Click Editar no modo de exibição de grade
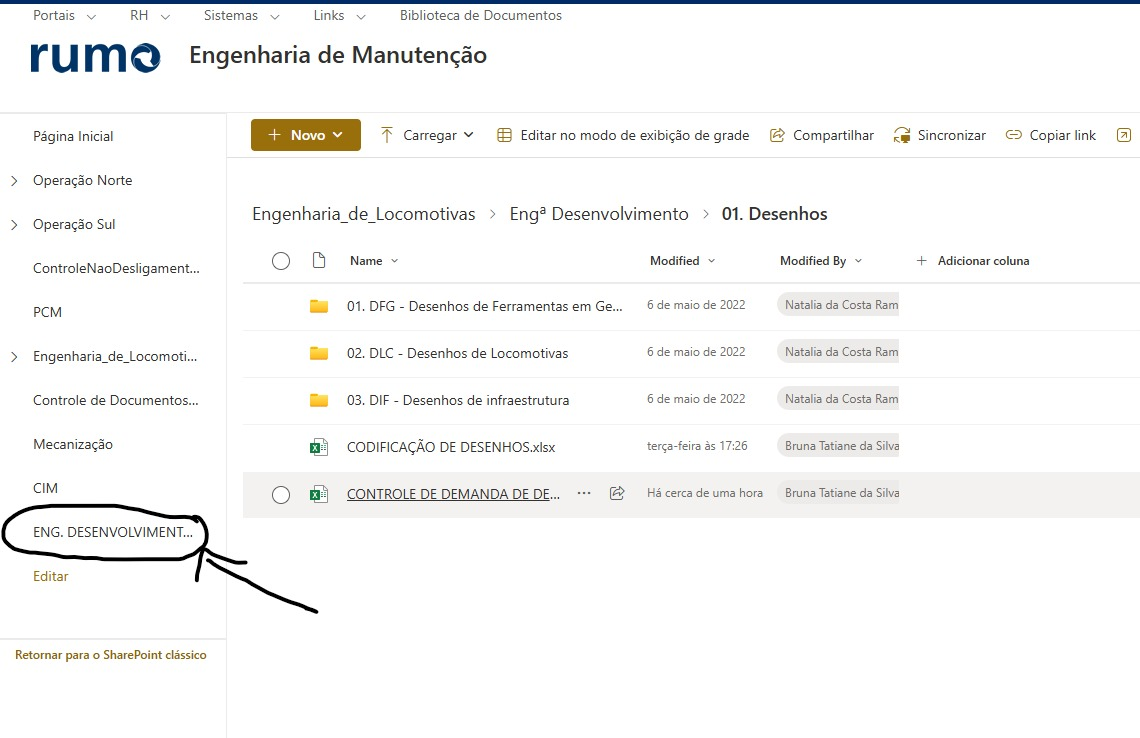Image resolution: width=1140 pixels, height=738 pixels. coord(622,135)
